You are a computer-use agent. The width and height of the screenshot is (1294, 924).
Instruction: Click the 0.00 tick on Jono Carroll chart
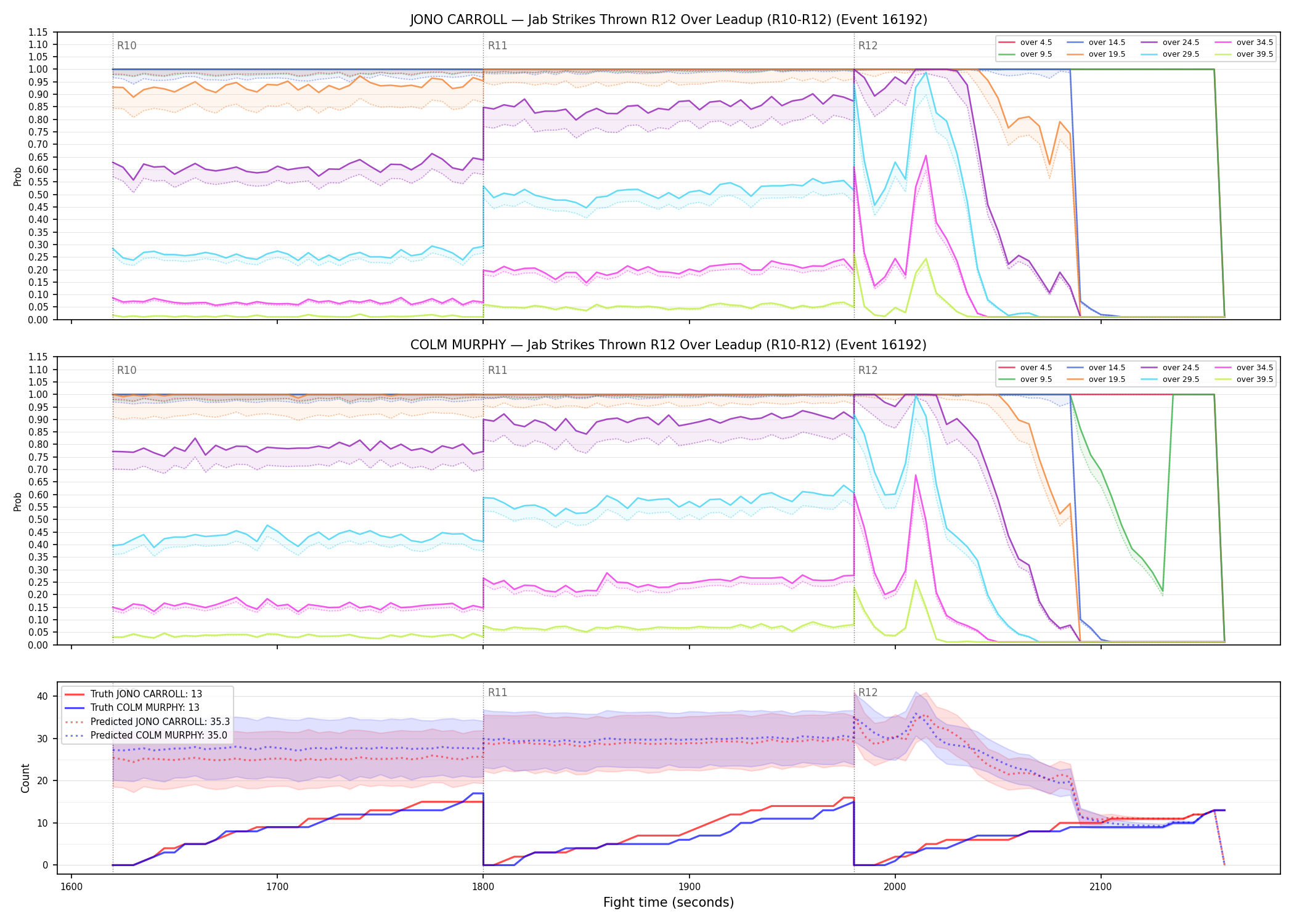pos(38,320)
